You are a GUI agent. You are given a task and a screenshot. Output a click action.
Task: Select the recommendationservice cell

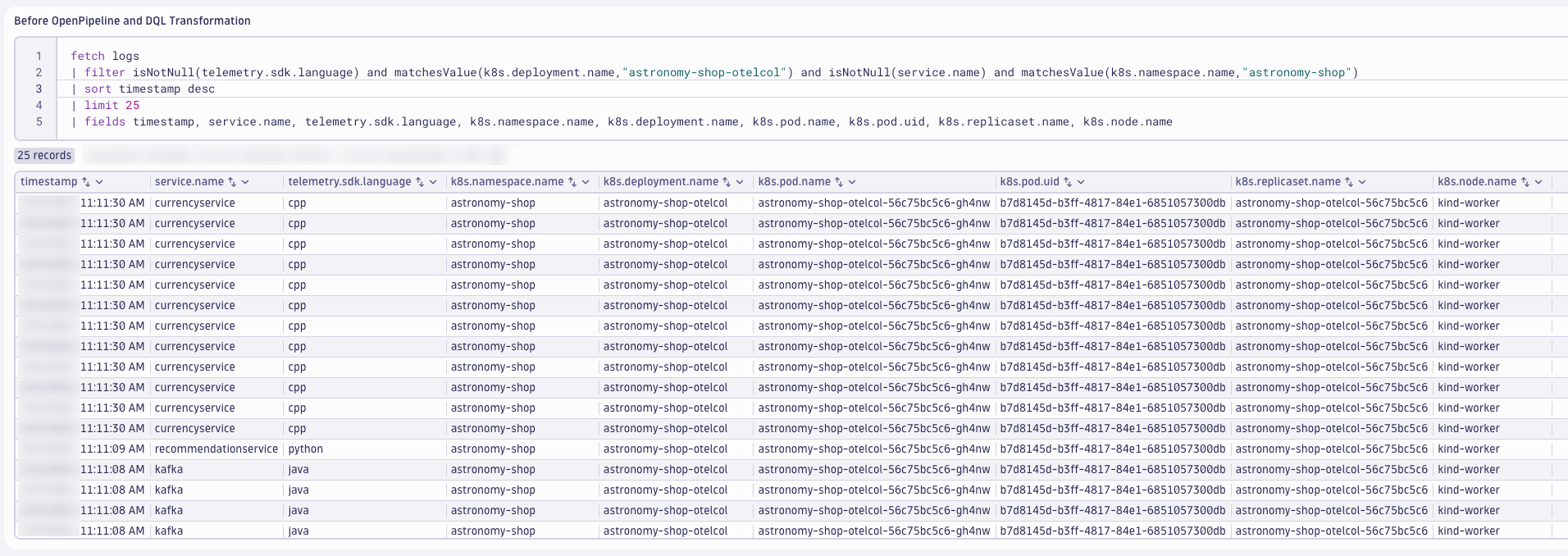(x=217, y=449)
